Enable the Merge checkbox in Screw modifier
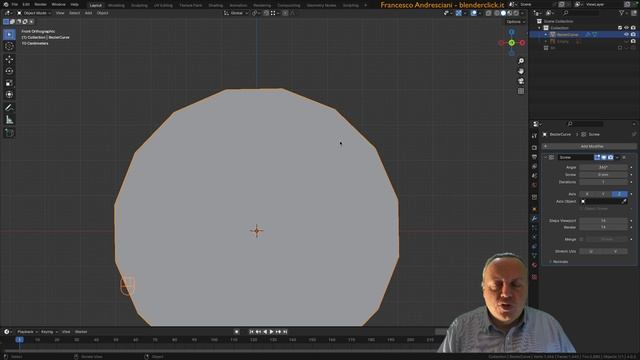This screenshot has height=360, width=640. coord(582,240)
